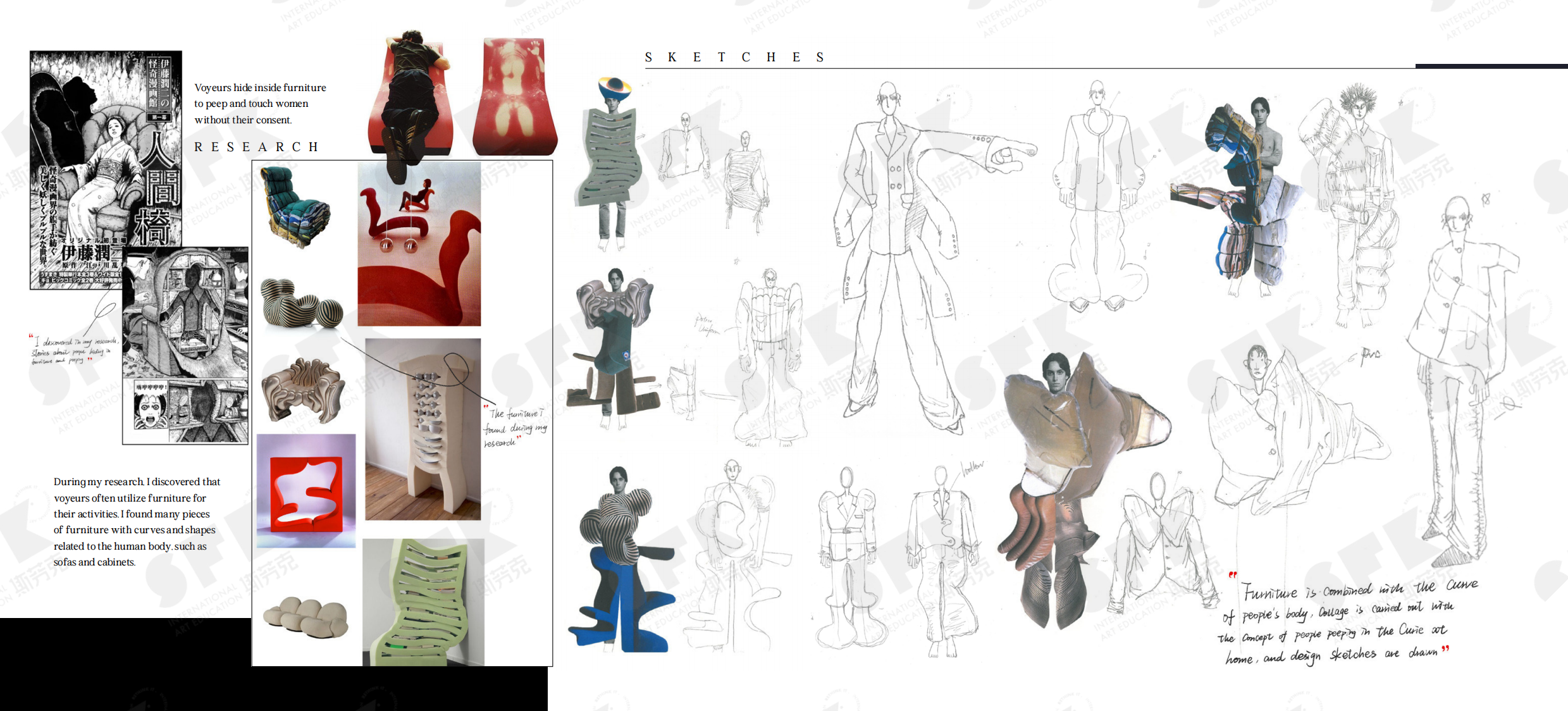Viewport: 1568px width, 711px height.
Task: Click the manga interior panel page
Action: tap(185, 345)
